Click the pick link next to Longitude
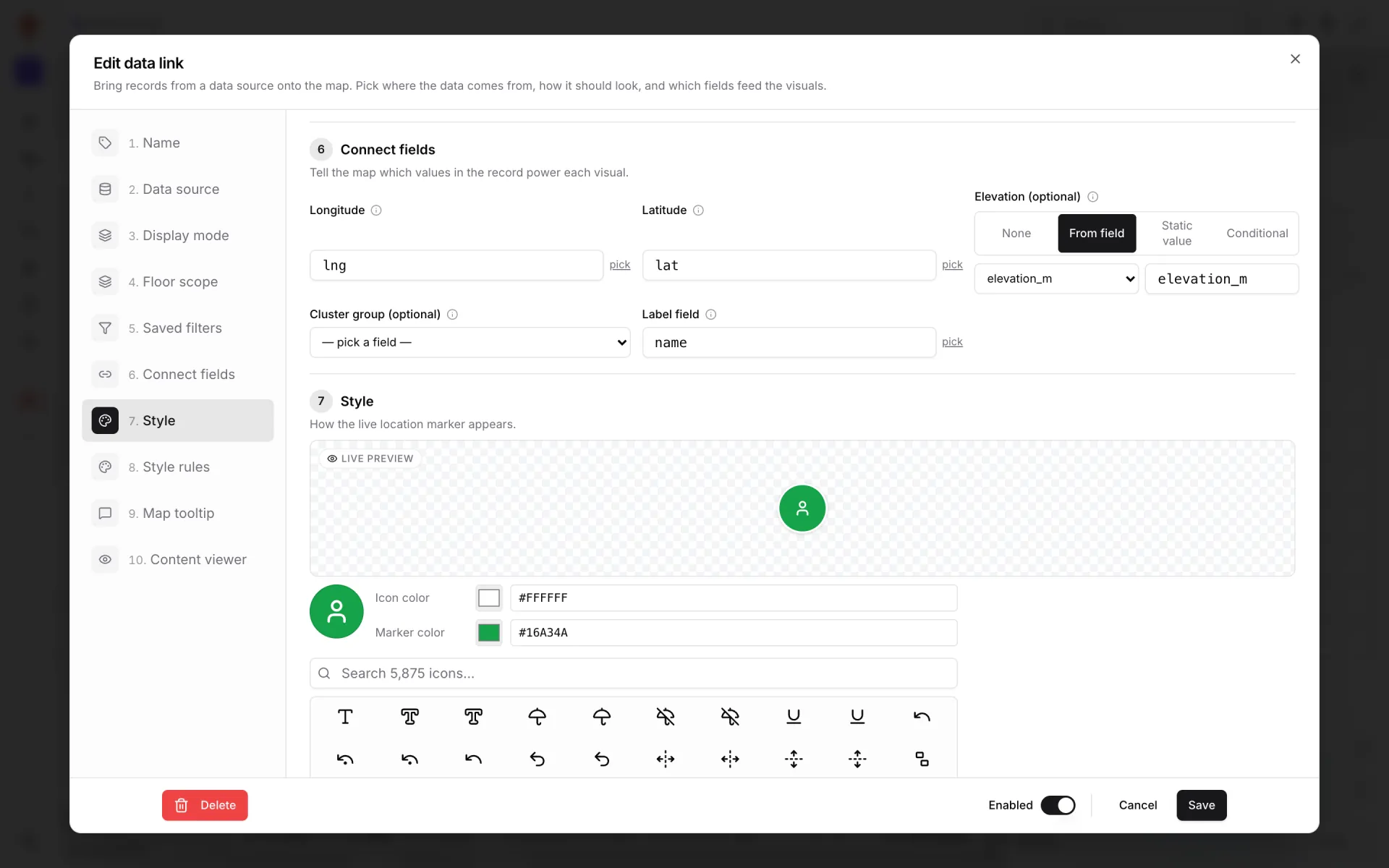This screenshot has height=868, width=1389. 620,265
